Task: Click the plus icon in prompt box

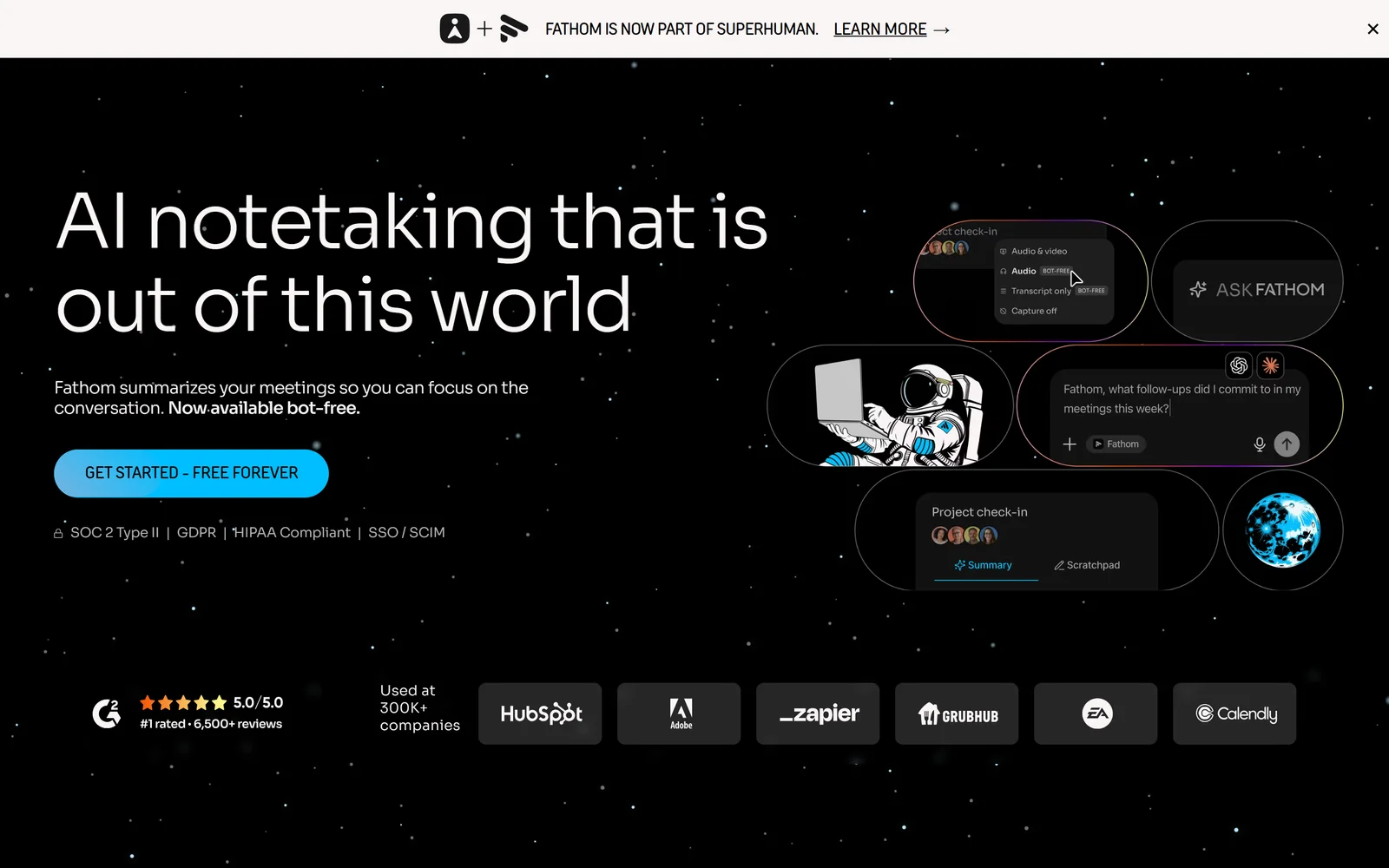Action: [1070, 444]
